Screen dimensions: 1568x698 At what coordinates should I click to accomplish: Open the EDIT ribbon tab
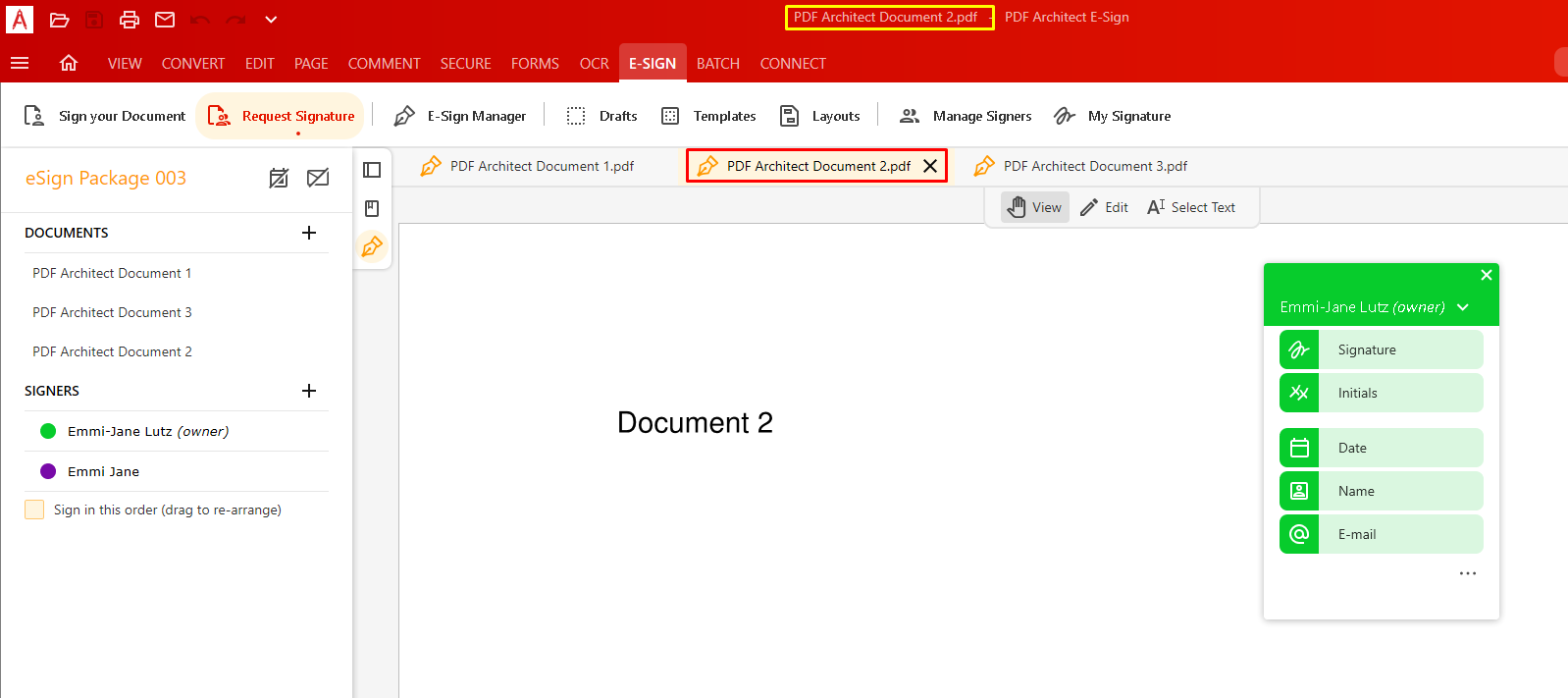(x=260, y=64)
